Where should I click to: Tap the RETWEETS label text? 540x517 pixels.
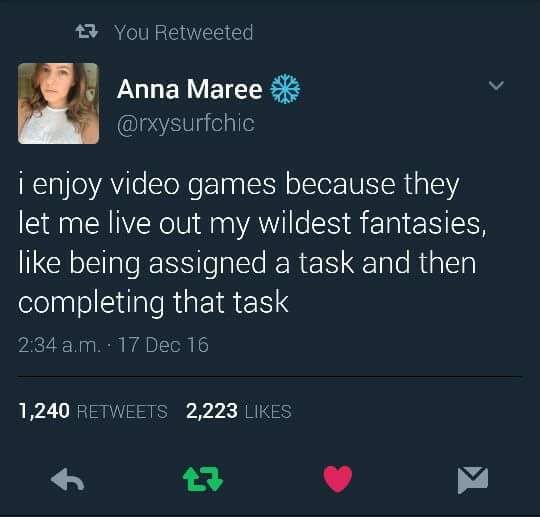tap(122, 412)
